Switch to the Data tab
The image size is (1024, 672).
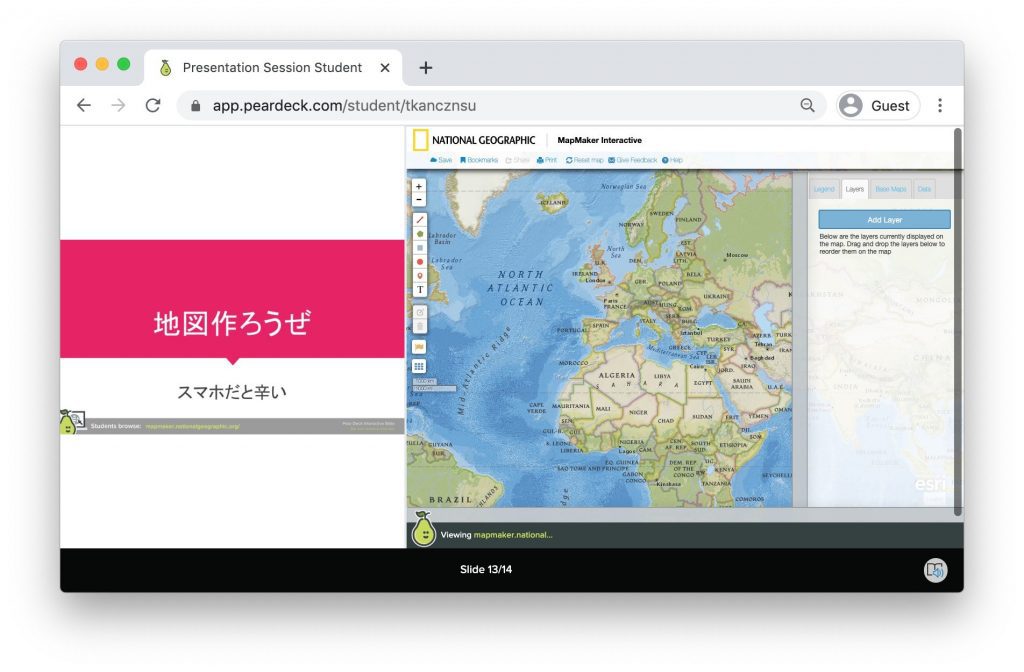point(924,189)
